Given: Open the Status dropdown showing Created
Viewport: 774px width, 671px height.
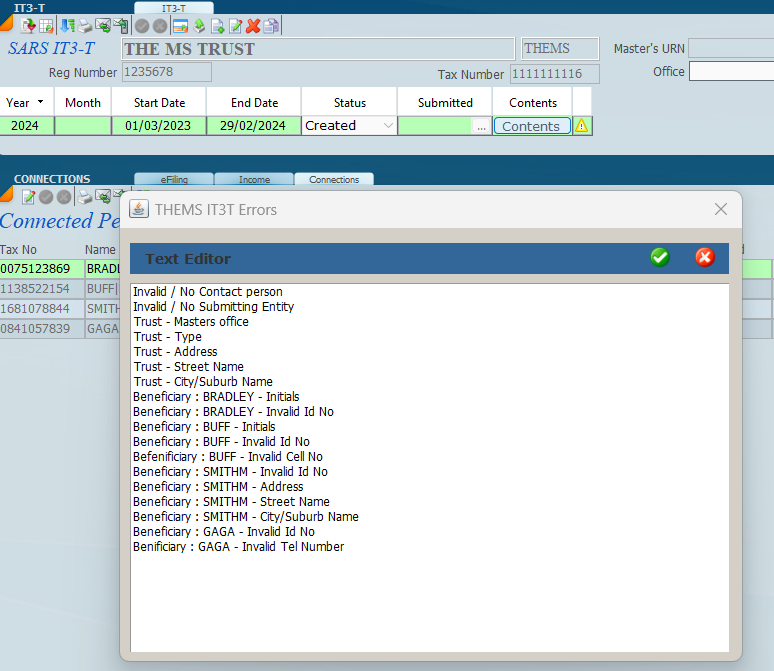Looking at the screenshot, I should (x=349, y=126).
